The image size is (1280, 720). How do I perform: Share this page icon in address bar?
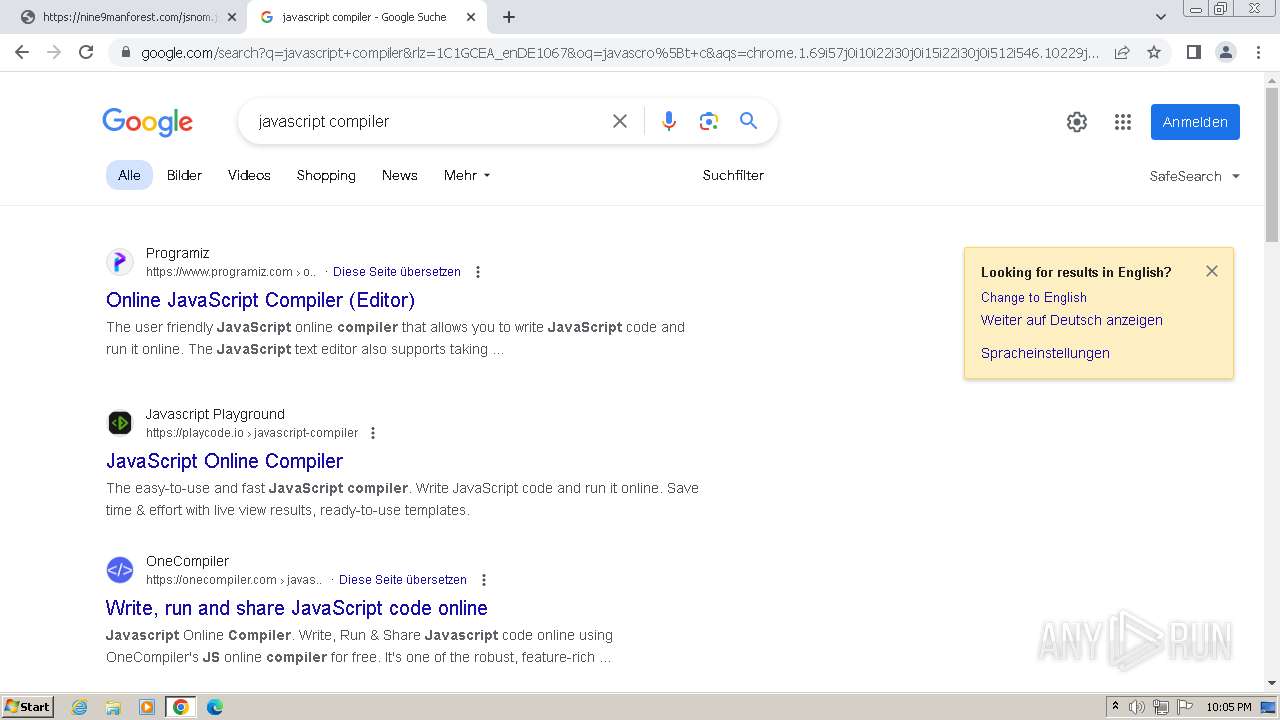point(1122,52)
